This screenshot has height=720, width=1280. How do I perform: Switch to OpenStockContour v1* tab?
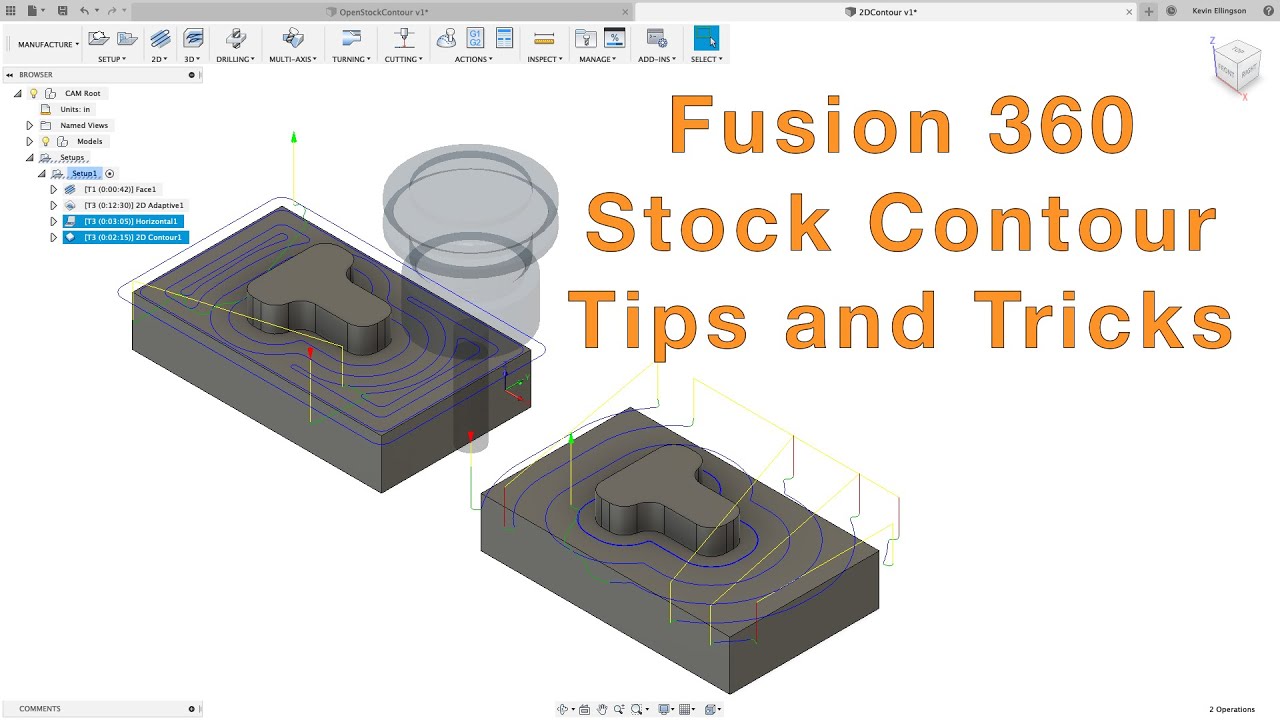[x=384, y=12]
